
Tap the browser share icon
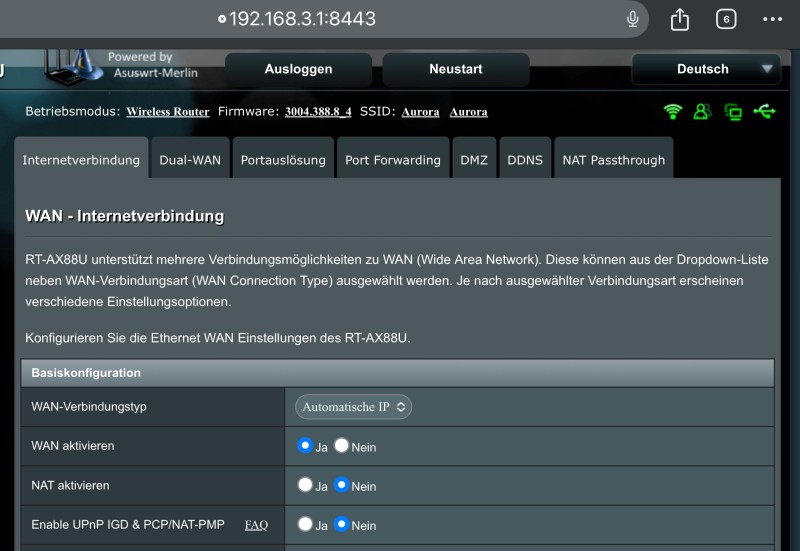[x=680, y=19]
